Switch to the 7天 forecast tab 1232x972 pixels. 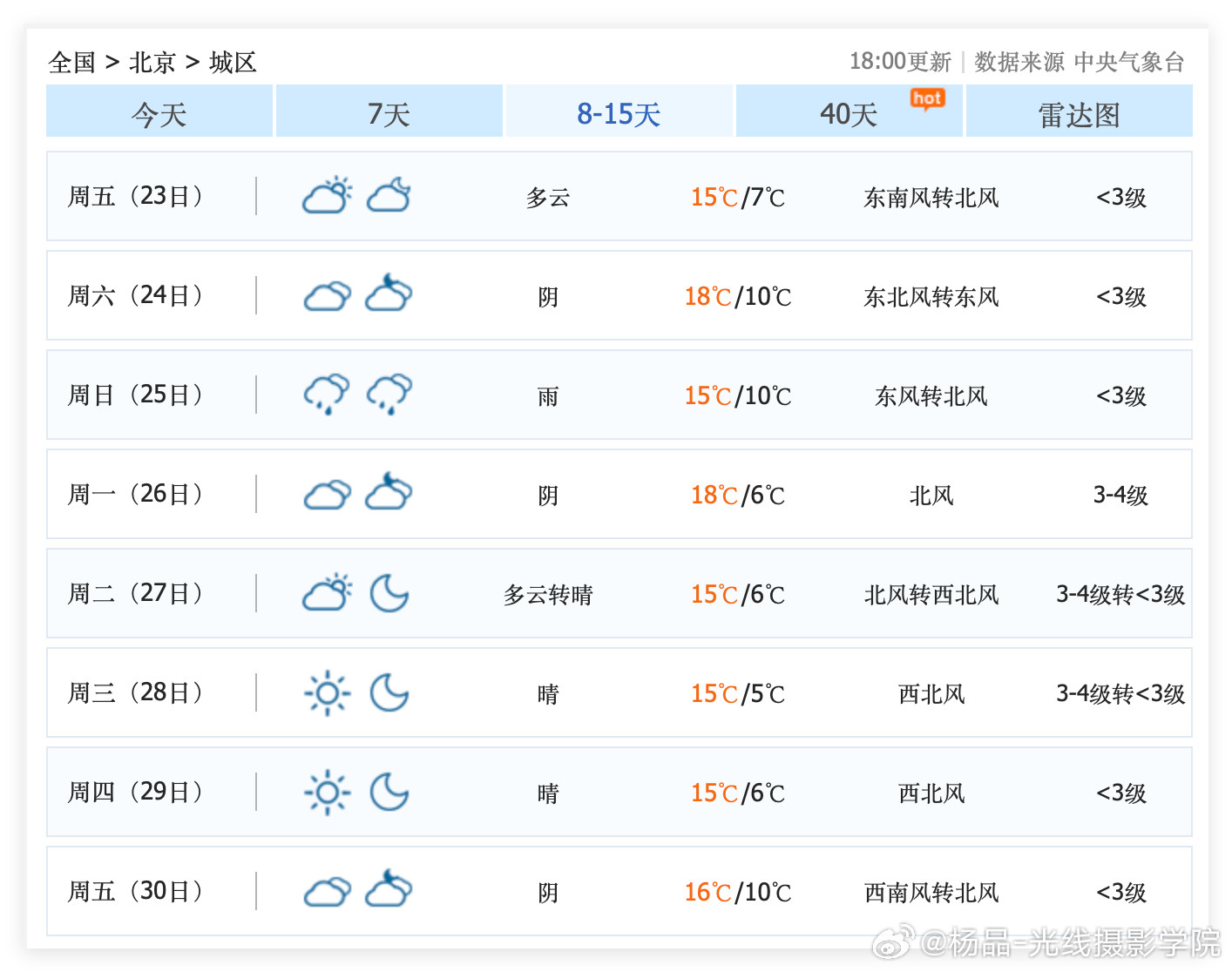tap(389, 111)
